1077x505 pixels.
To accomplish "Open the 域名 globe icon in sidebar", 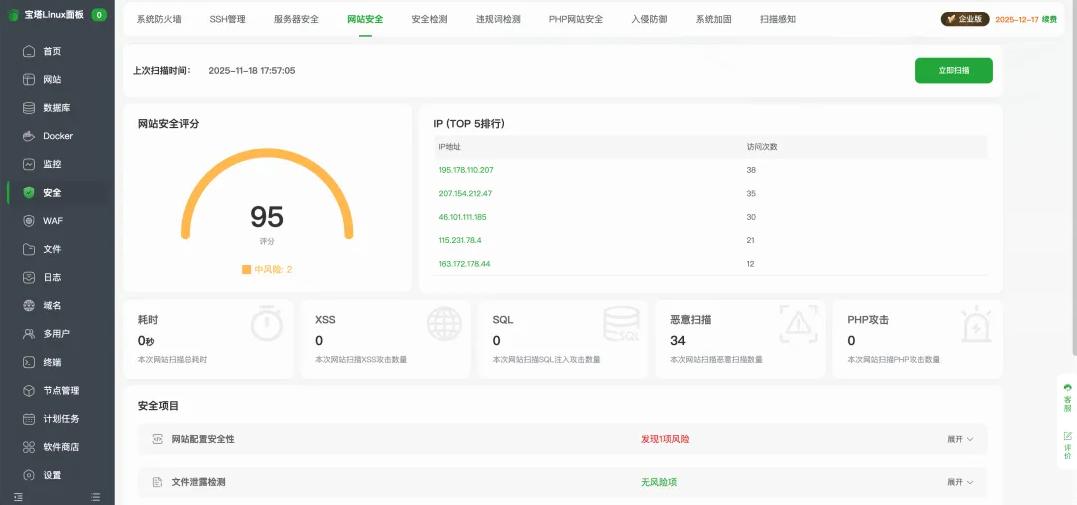I will click(x=29, y=306).
